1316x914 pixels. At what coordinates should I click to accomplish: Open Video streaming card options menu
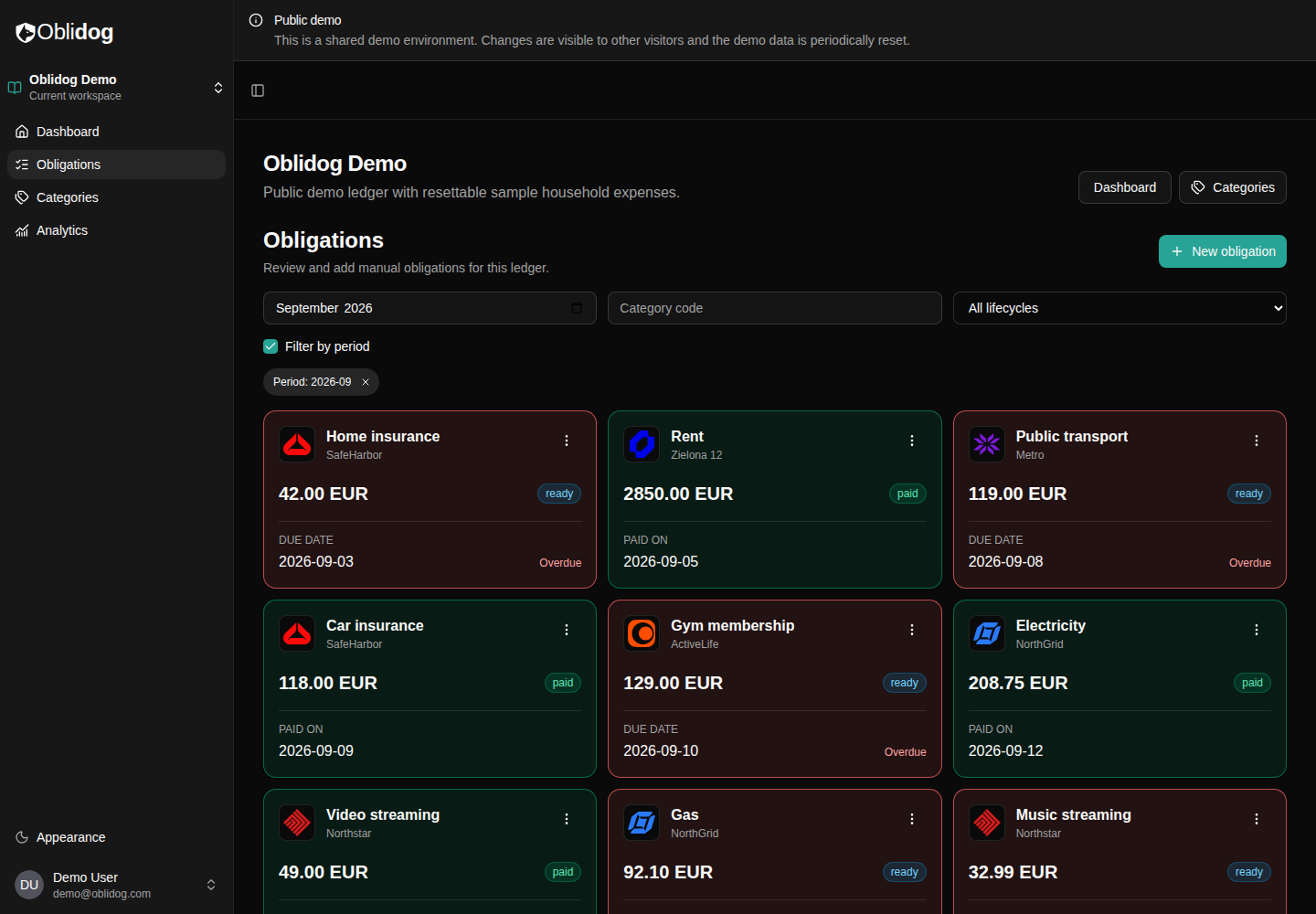(567, 819)
